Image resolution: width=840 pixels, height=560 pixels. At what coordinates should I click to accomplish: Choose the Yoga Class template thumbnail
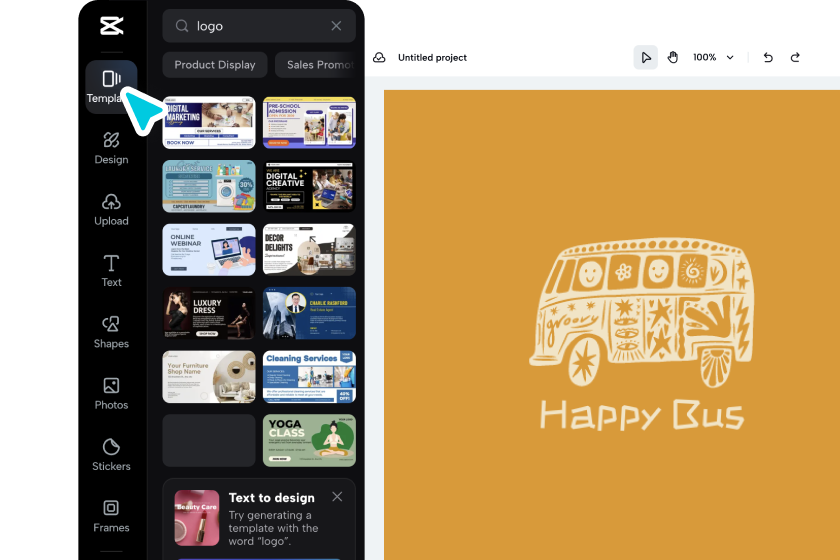tap(309, 441)
